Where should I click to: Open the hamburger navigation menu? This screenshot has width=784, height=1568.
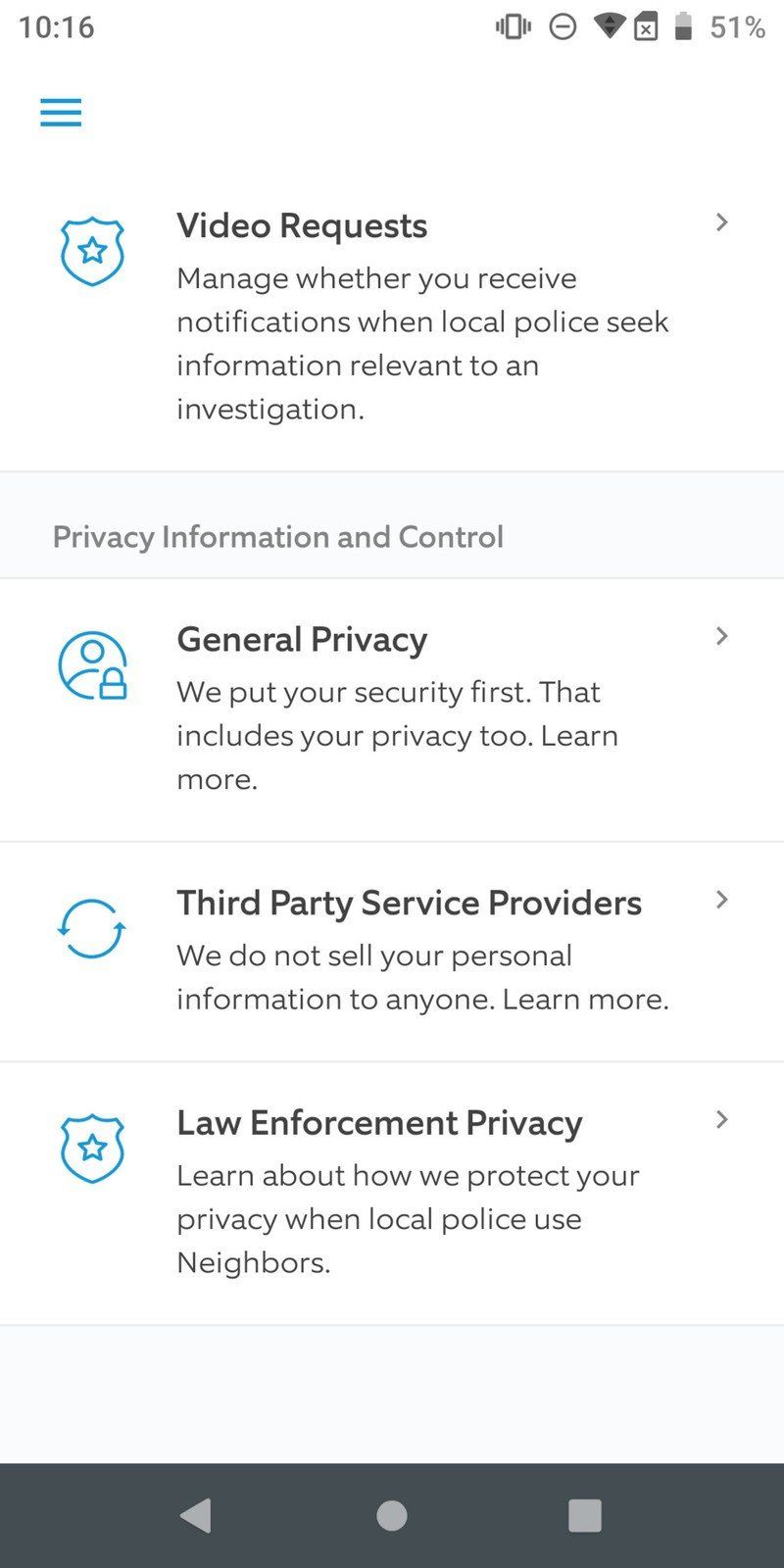(x=60, y=112)
